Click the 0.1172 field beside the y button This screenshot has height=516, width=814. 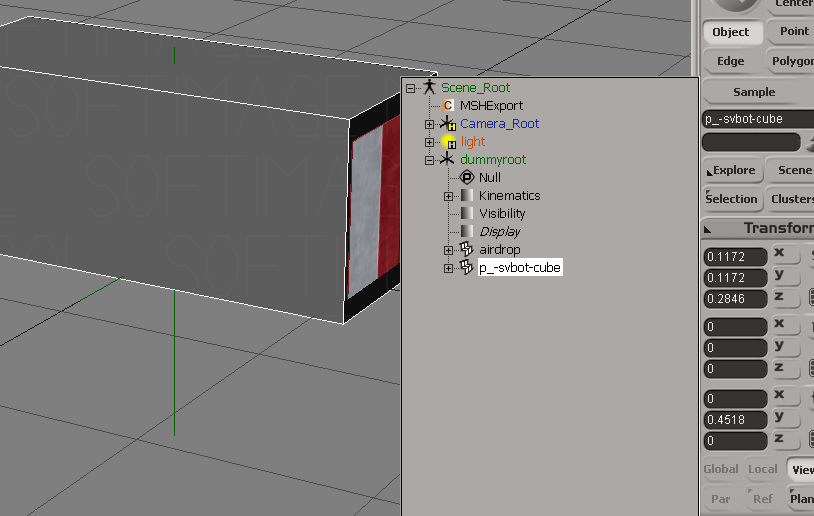[x=736, y=278]
